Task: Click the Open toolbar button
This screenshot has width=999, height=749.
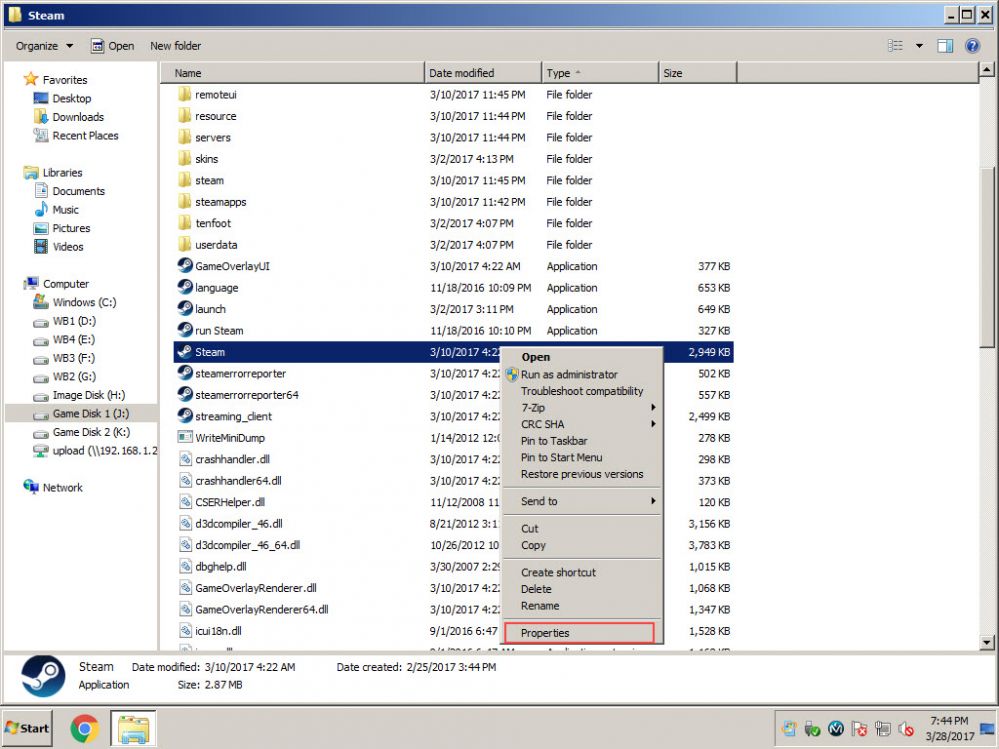Action: coord(113,46)
